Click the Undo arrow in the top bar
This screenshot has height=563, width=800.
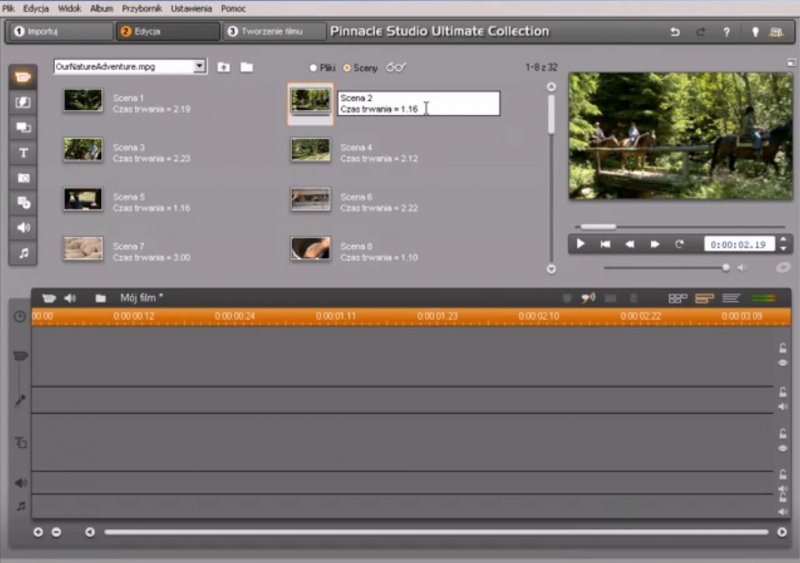(x=674, y=32)
